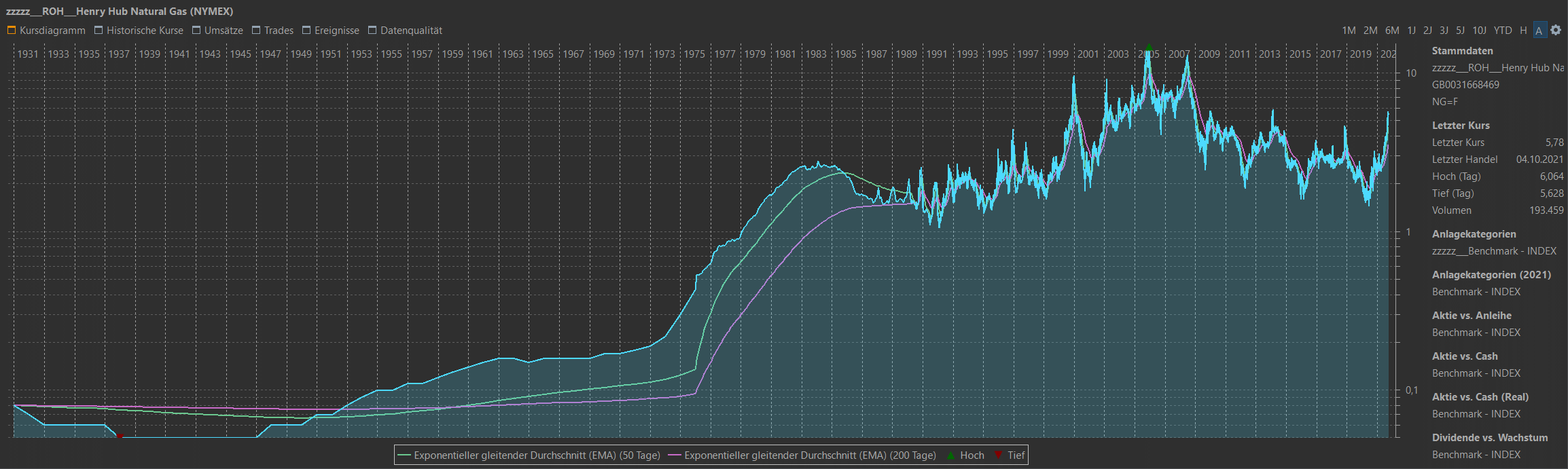Select the 10J time range

point(1479,31)
